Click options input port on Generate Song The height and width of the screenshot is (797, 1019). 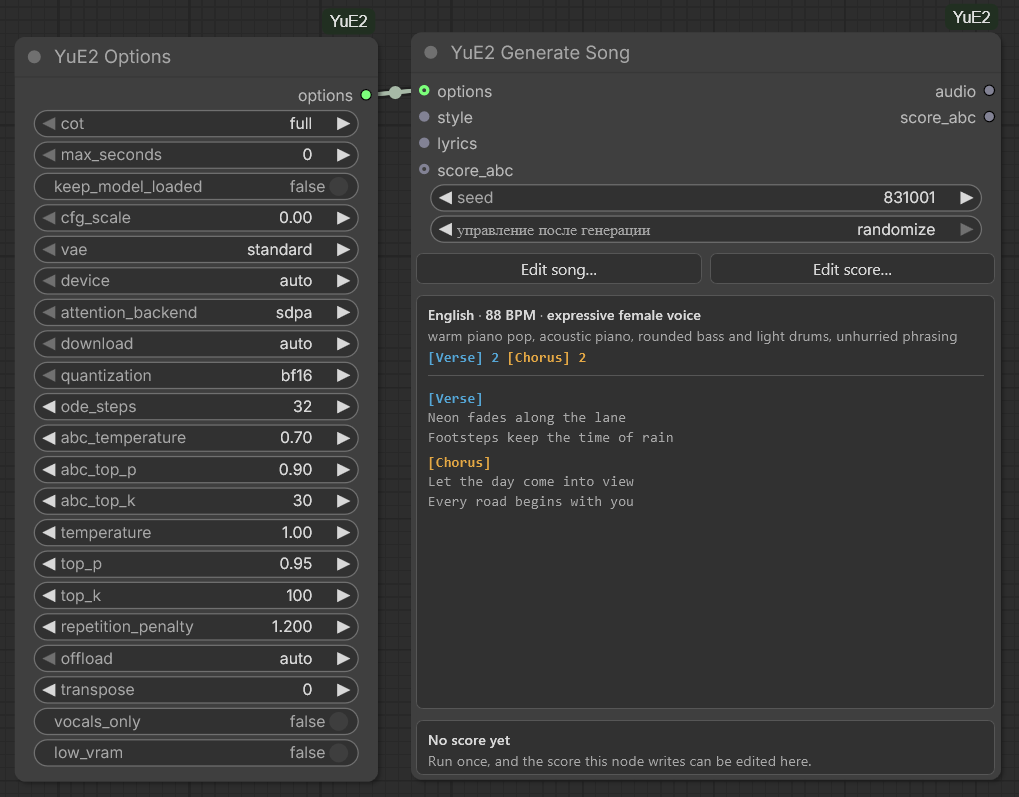pyautogui.click(x=424, y=90)
